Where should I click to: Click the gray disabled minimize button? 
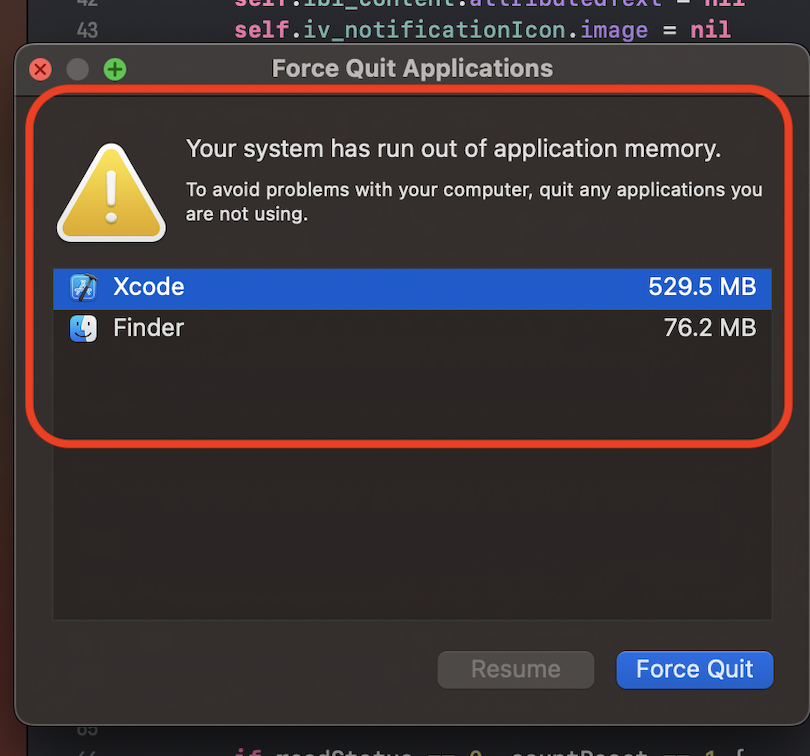point(77,69)
